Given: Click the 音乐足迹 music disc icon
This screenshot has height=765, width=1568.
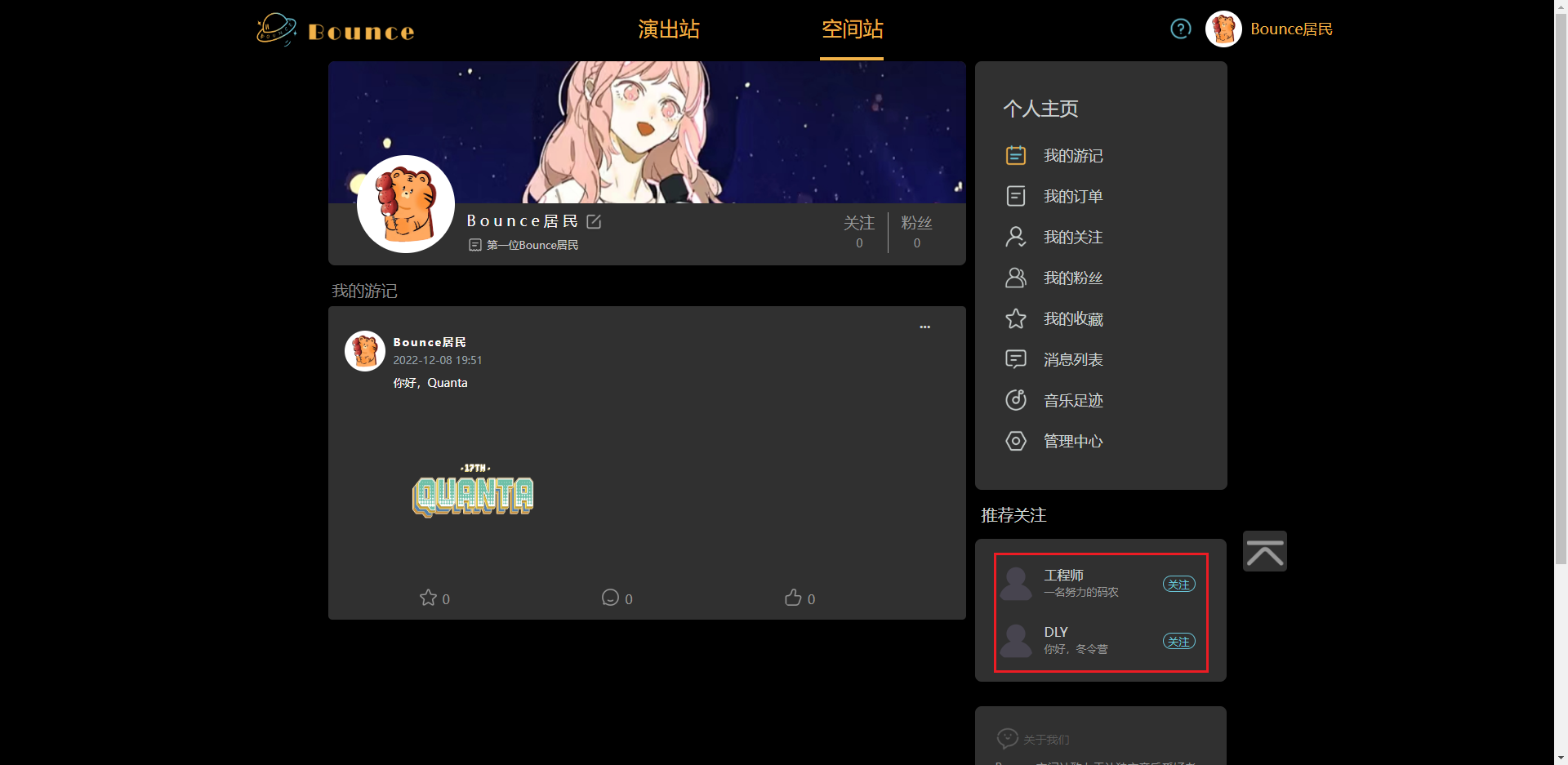Looking at the screenshot, I should tap(1015, 400).
